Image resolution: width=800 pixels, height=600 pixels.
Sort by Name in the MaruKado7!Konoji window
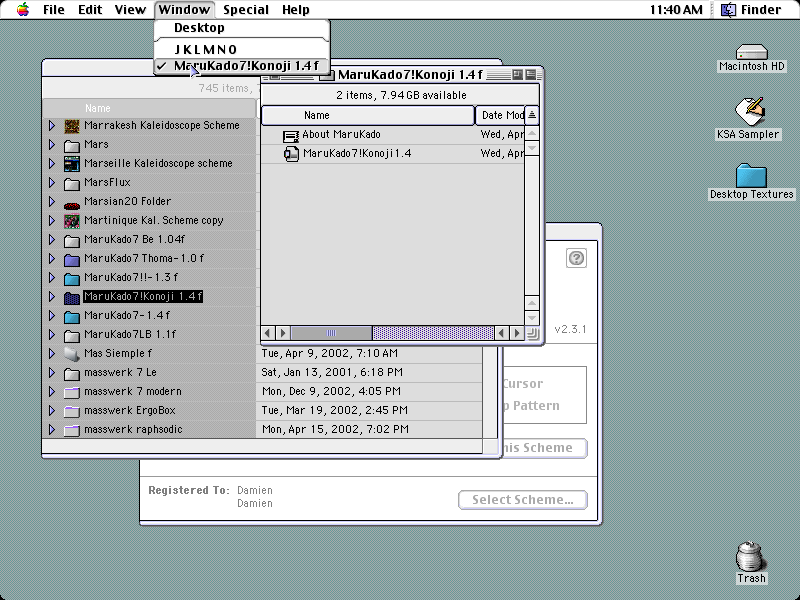368,115
